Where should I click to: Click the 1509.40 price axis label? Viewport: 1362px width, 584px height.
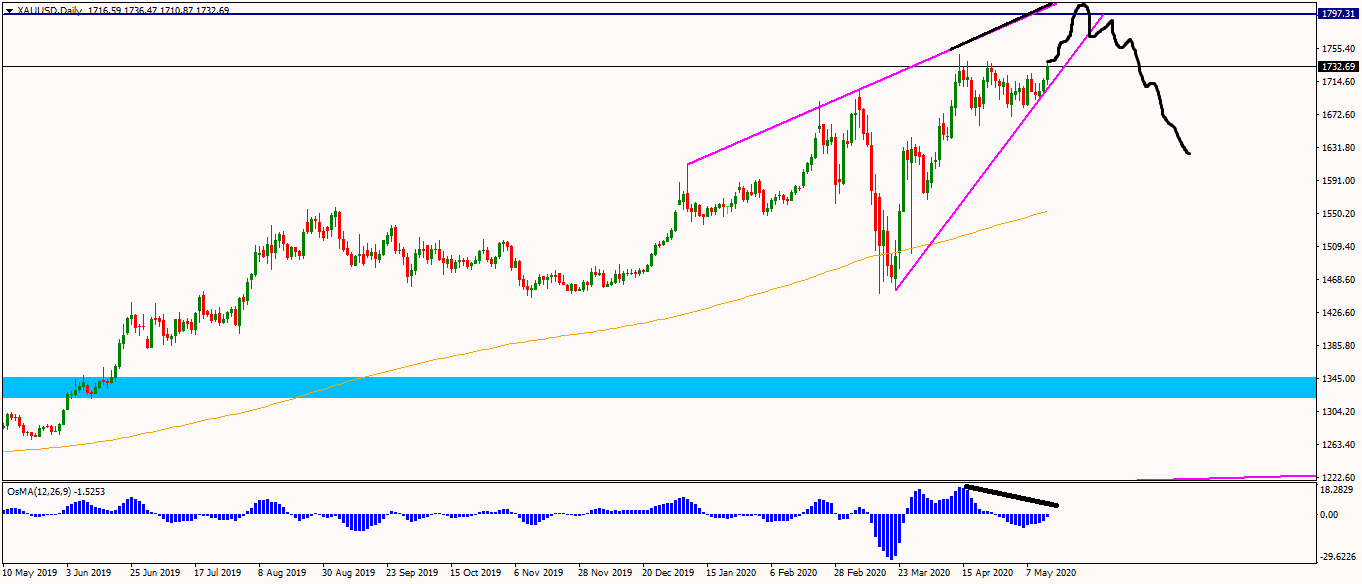pos(1339,247)
